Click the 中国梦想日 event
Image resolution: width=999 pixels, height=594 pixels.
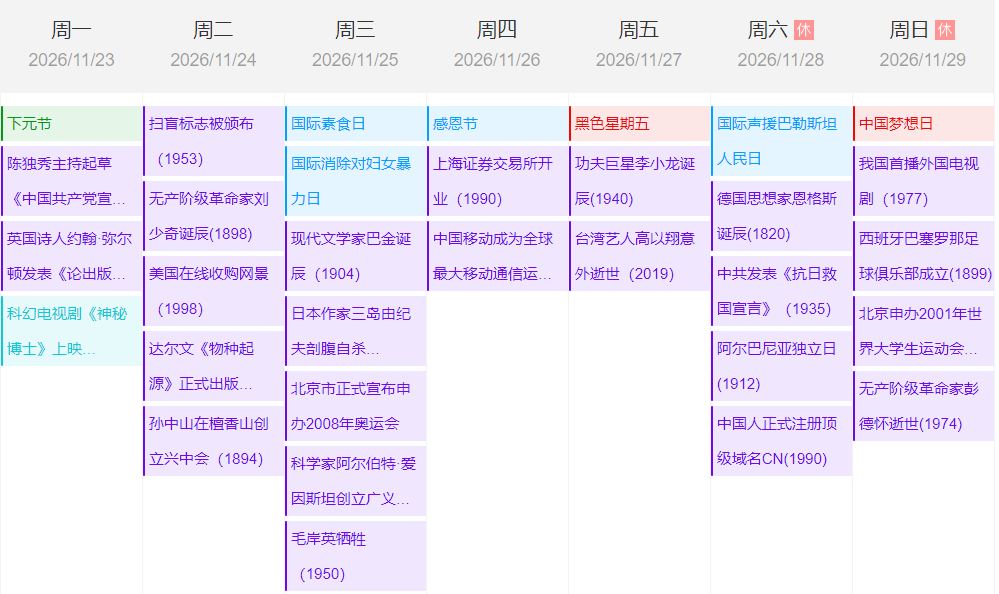[x=923, y=124]
